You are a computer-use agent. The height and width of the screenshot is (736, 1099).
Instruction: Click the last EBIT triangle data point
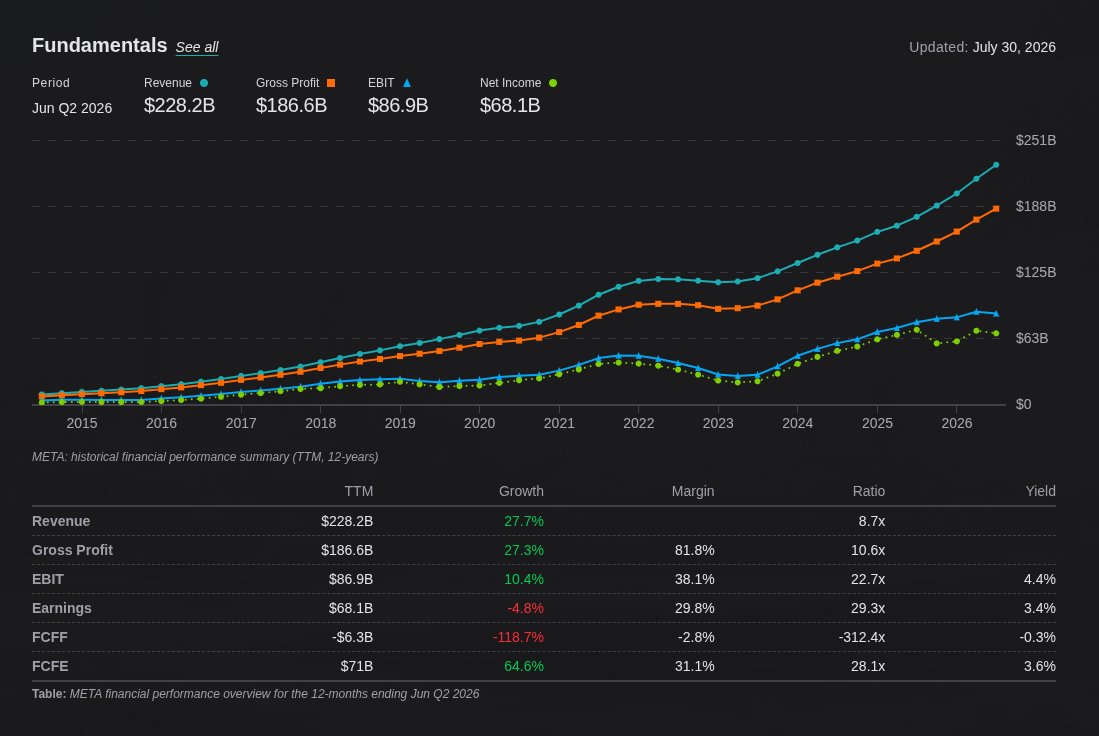[996, 313]
